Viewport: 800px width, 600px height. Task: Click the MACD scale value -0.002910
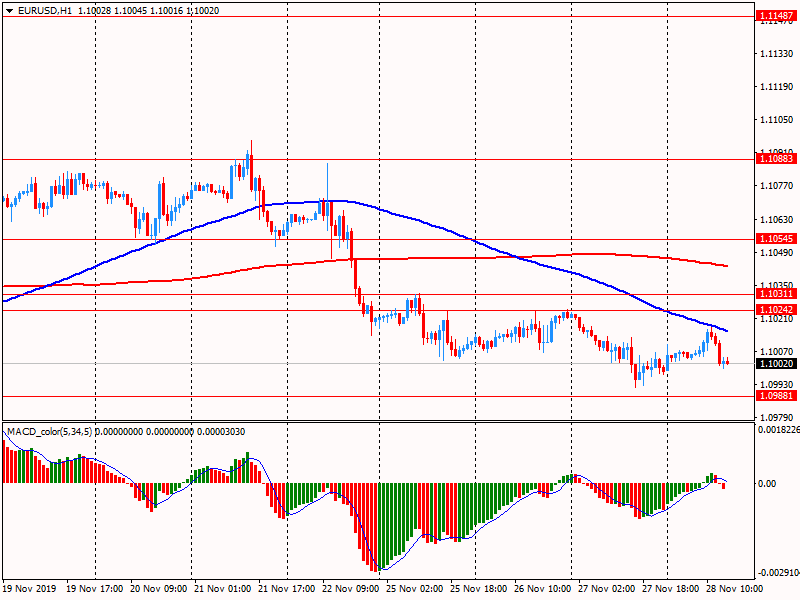tap(777, 573)
